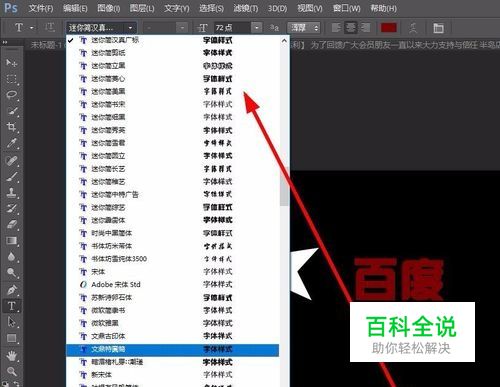Open the 窗口(W) menu

click(347, 8)
